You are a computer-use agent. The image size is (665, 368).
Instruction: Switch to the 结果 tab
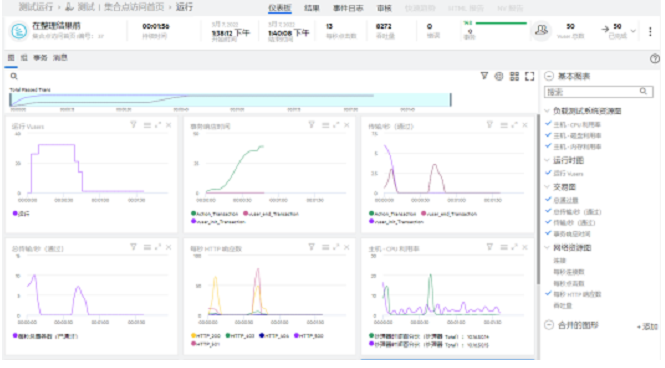[312, 8]
